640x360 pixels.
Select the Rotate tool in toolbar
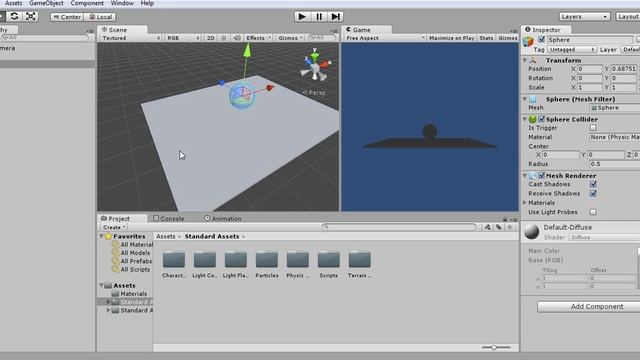(14, 16)
